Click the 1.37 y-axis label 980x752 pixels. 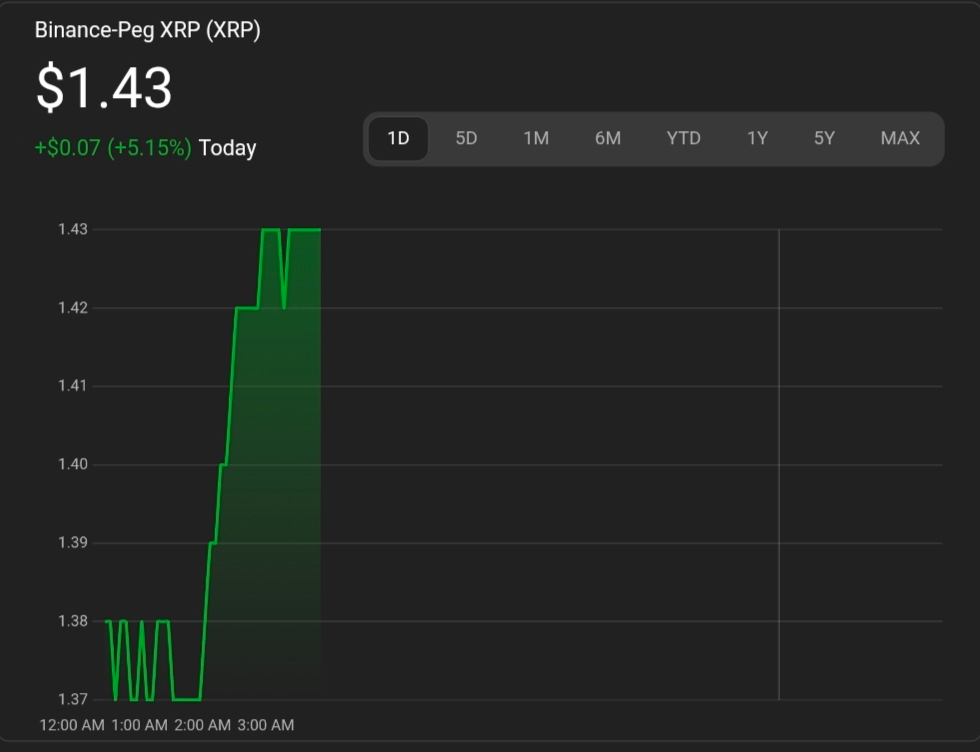point(72,699)
